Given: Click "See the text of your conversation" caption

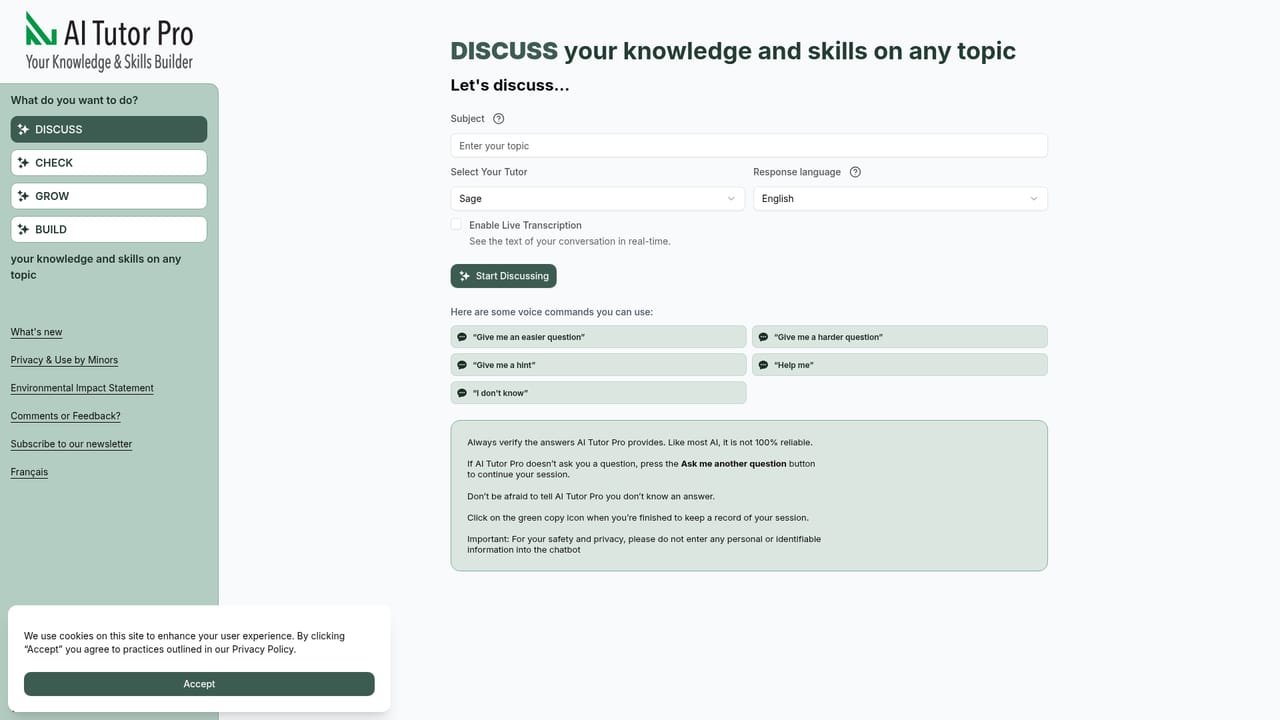Looking at the screenshot, I should point(570,241).
